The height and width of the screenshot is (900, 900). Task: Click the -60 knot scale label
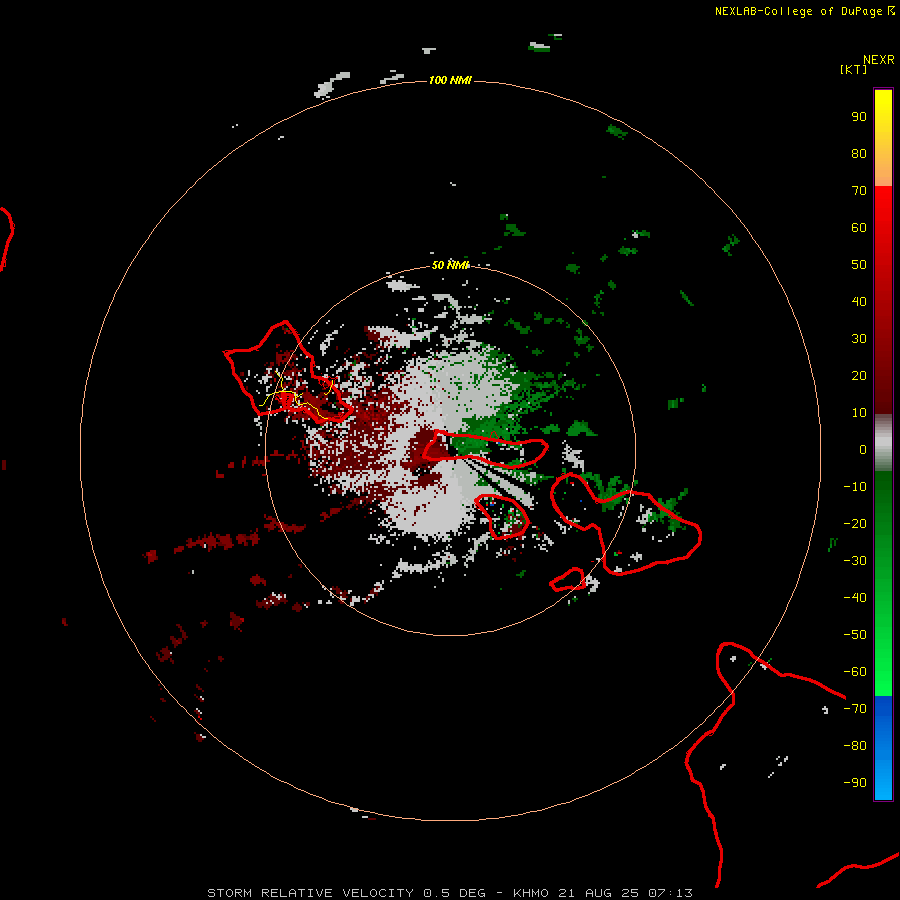pos(855,672)
